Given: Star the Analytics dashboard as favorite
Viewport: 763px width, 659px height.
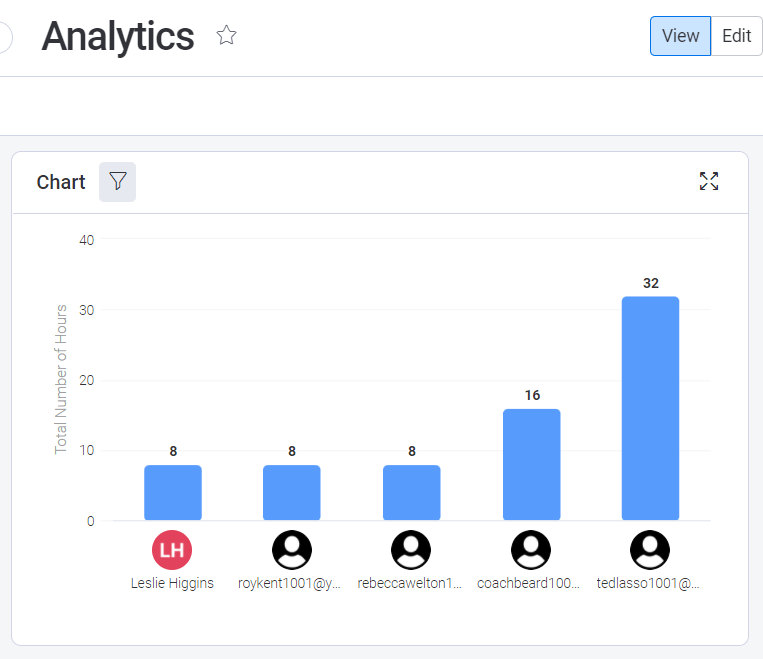Looking at the screenshot, I should [227, 36].
